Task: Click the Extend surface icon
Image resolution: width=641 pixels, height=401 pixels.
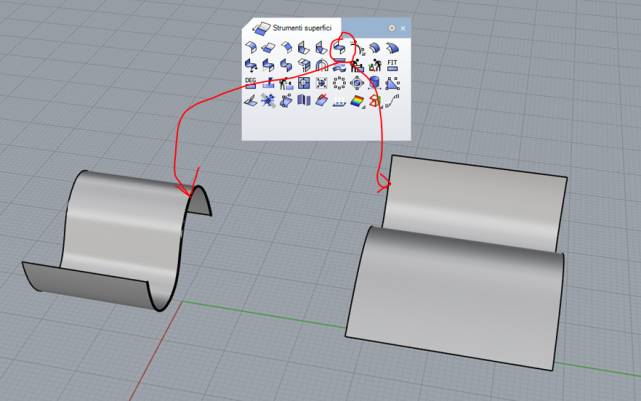Action: point(251,47)
